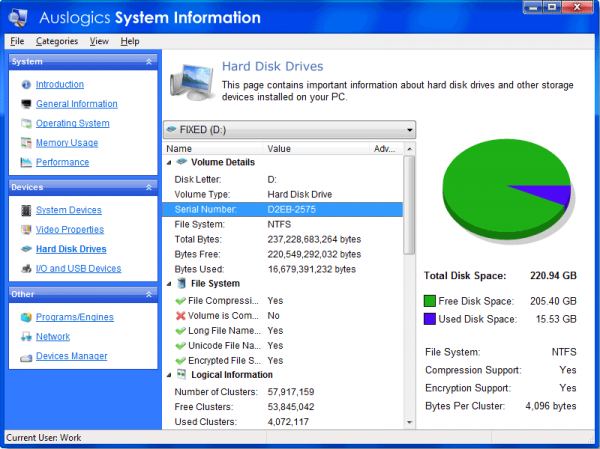Click the Introduction info icon in sidebar

pos(26,85)
